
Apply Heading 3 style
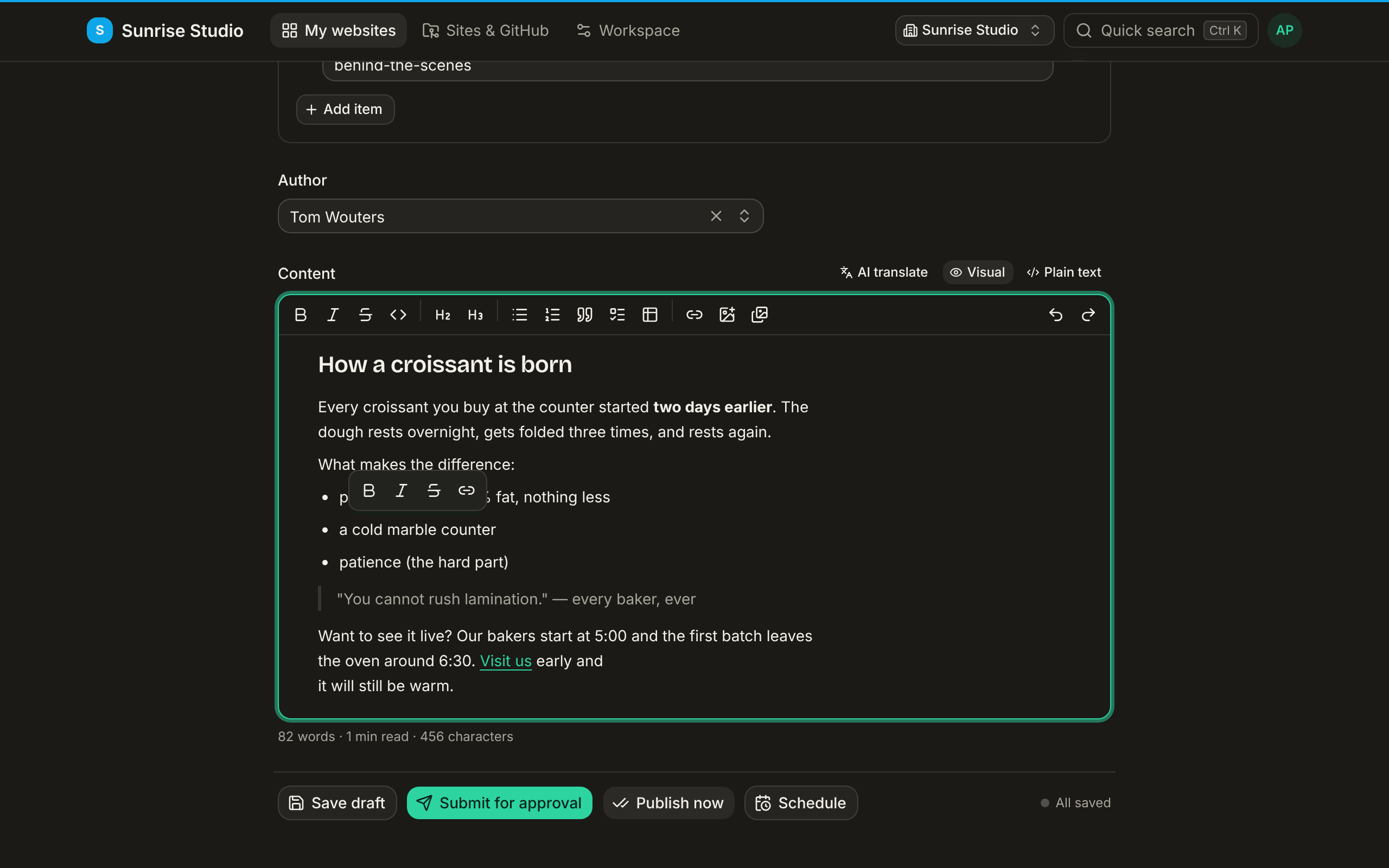click(475, 315)
